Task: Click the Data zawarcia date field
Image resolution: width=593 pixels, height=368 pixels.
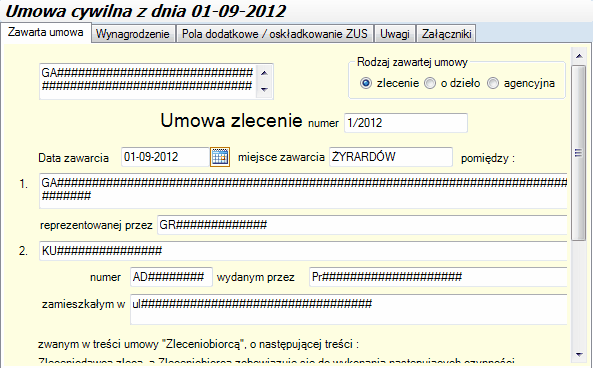Action: (x=165, y=157)
